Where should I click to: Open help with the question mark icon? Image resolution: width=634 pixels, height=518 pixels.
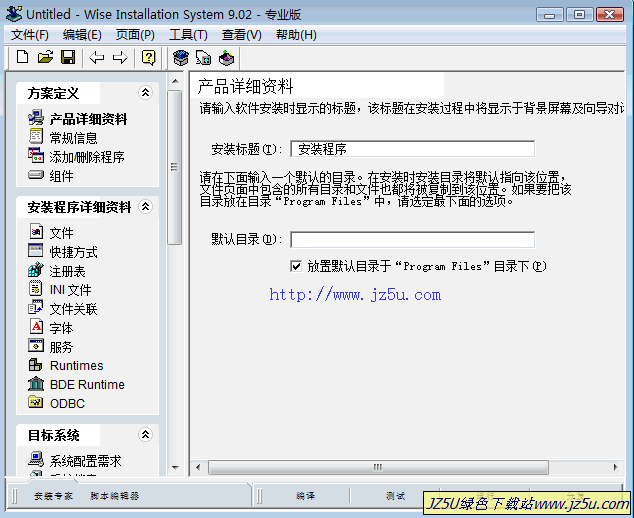click(148, 57)
